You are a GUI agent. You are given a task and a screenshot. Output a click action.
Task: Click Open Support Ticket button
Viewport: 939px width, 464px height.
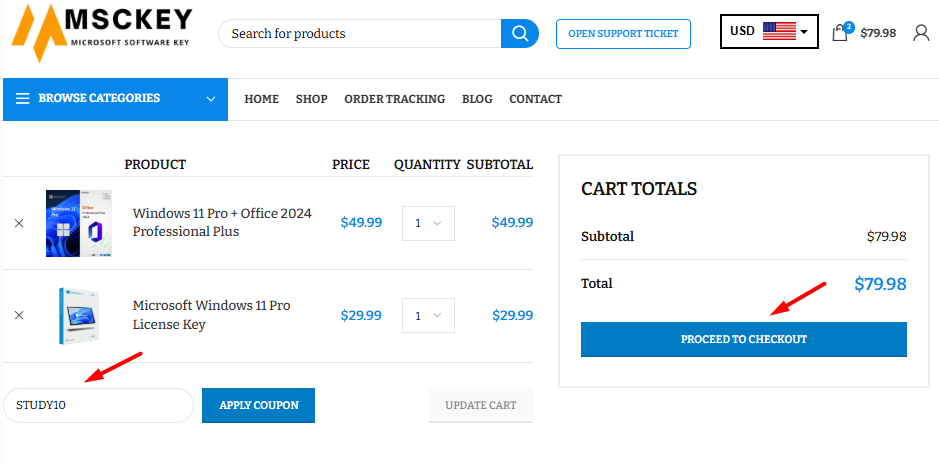[x=623, y=34]
